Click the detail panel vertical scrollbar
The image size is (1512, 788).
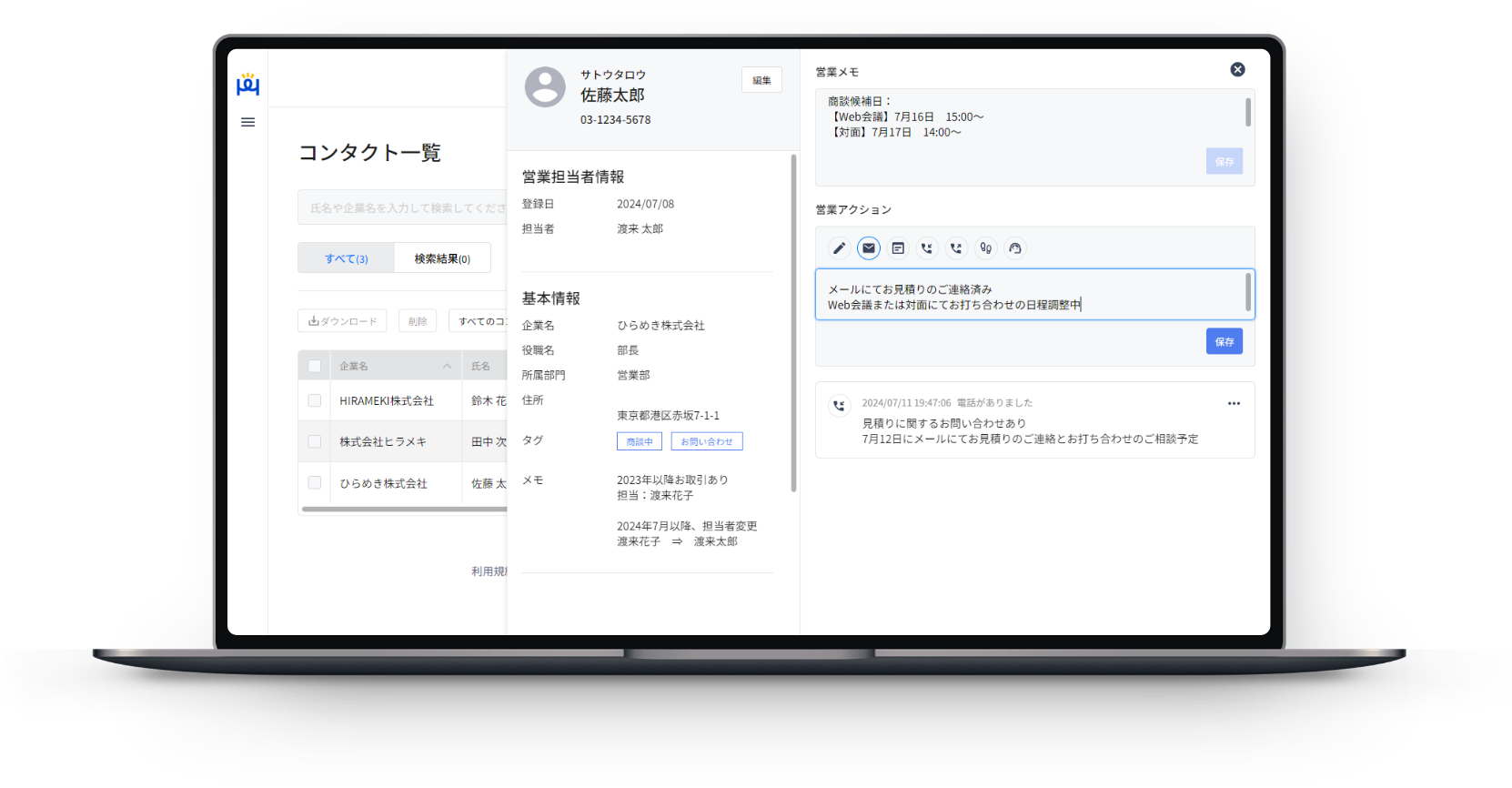click(793, 323)
